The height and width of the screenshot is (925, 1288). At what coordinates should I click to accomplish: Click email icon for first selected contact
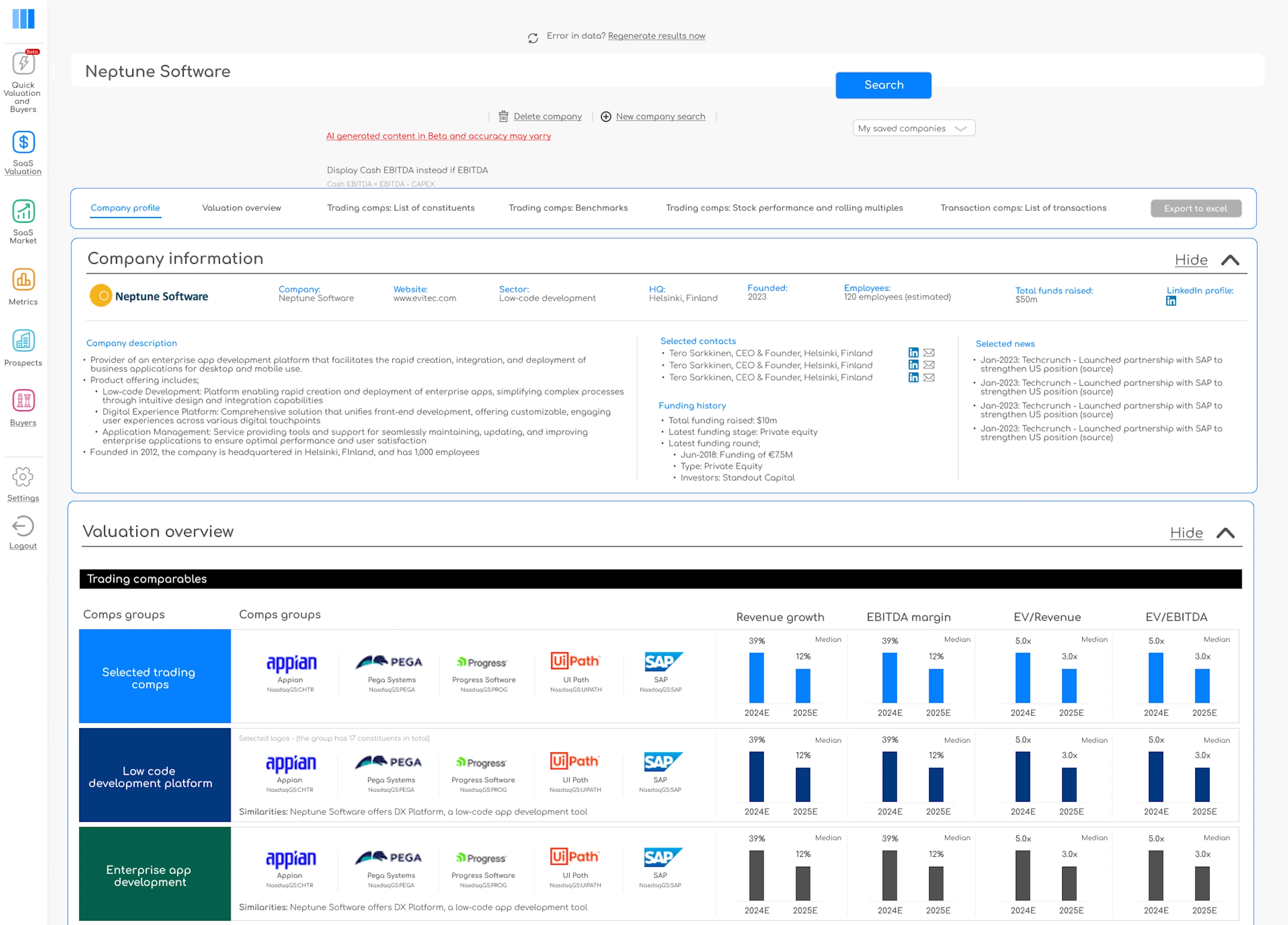tap(929, 353)
